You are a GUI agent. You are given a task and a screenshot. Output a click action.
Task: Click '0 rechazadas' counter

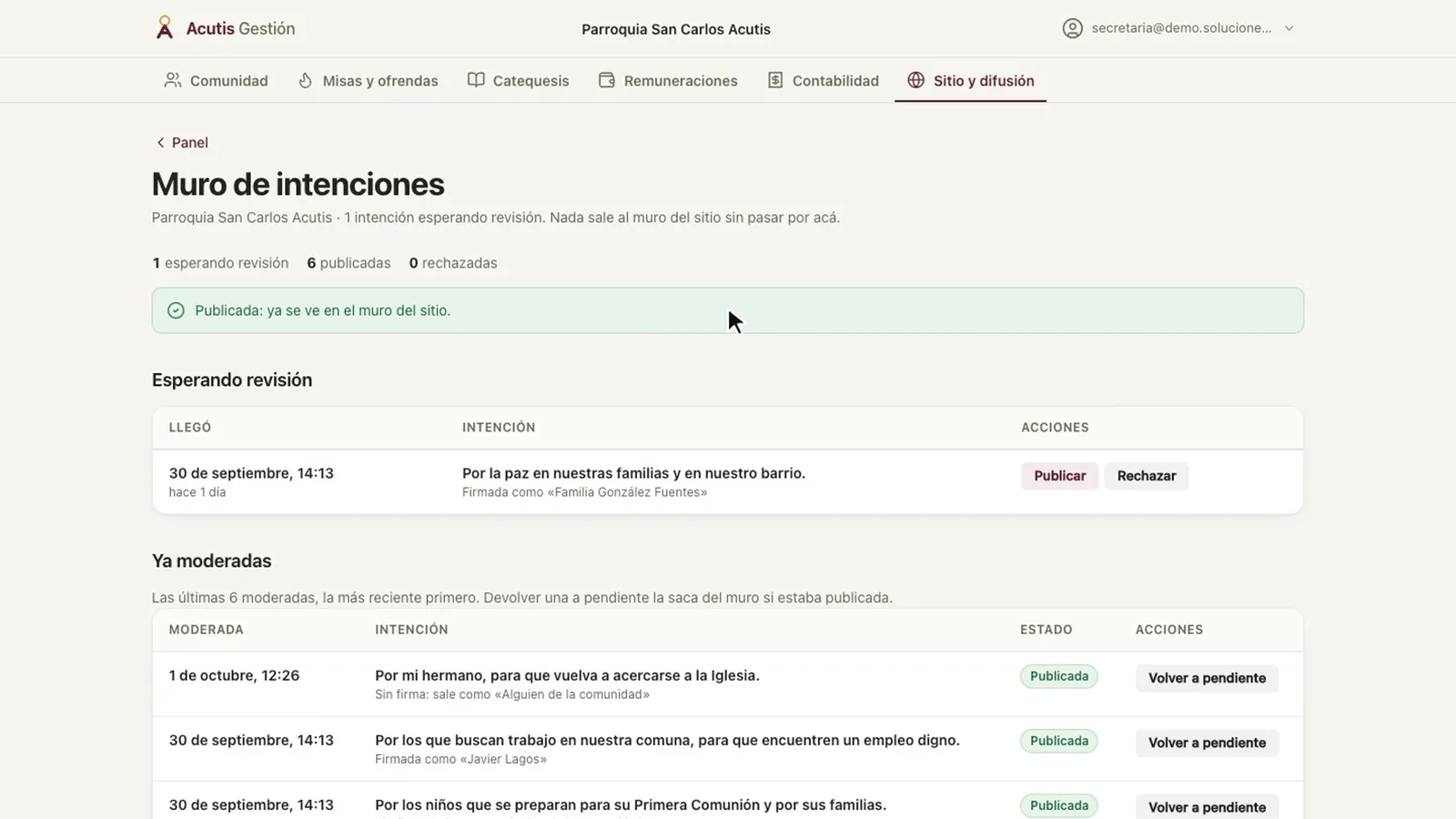453,263
